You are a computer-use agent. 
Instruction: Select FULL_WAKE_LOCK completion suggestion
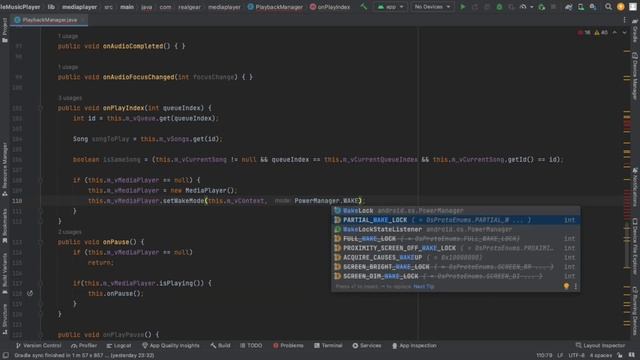coord(456,239)
